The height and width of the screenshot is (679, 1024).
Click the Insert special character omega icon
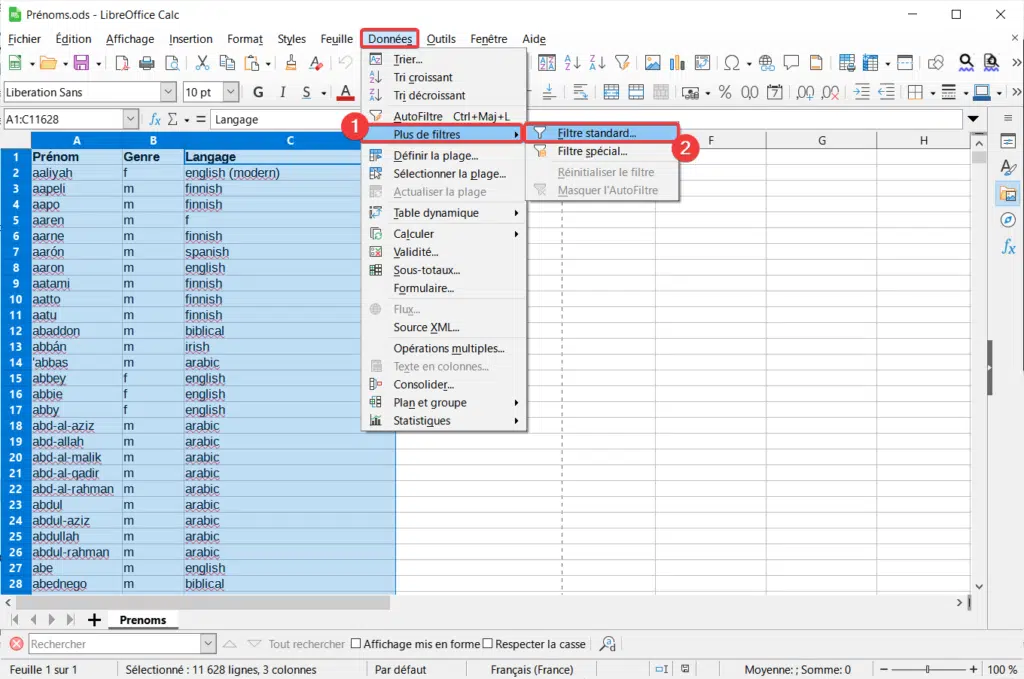pos(731,63)
